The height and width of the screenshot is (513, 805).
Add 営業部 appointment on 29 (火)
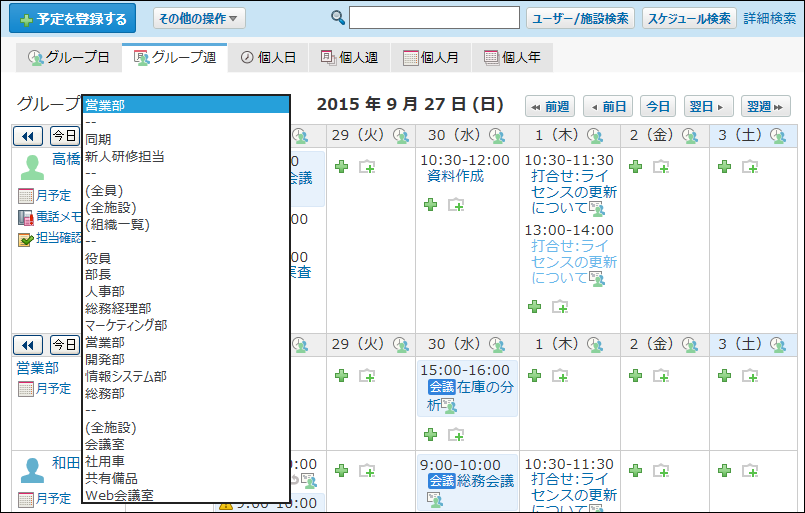point(341,375)
